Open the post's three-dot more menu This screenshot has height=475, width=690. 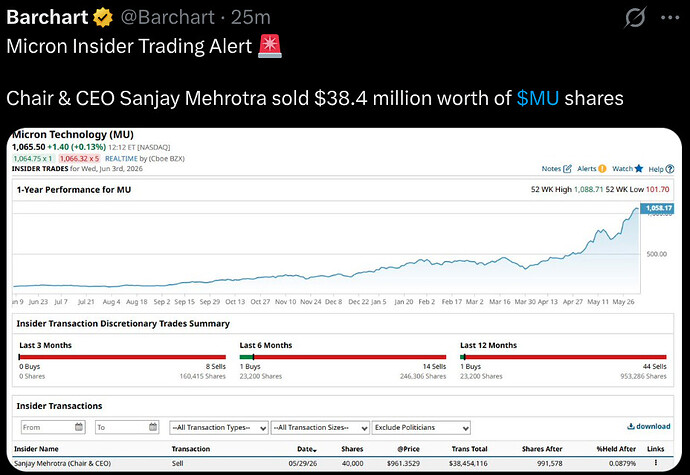[x=670, y=18]
